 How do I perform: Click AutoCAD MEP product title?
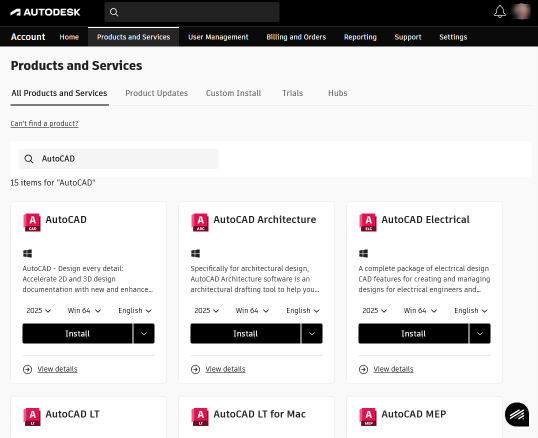point(414,414)
